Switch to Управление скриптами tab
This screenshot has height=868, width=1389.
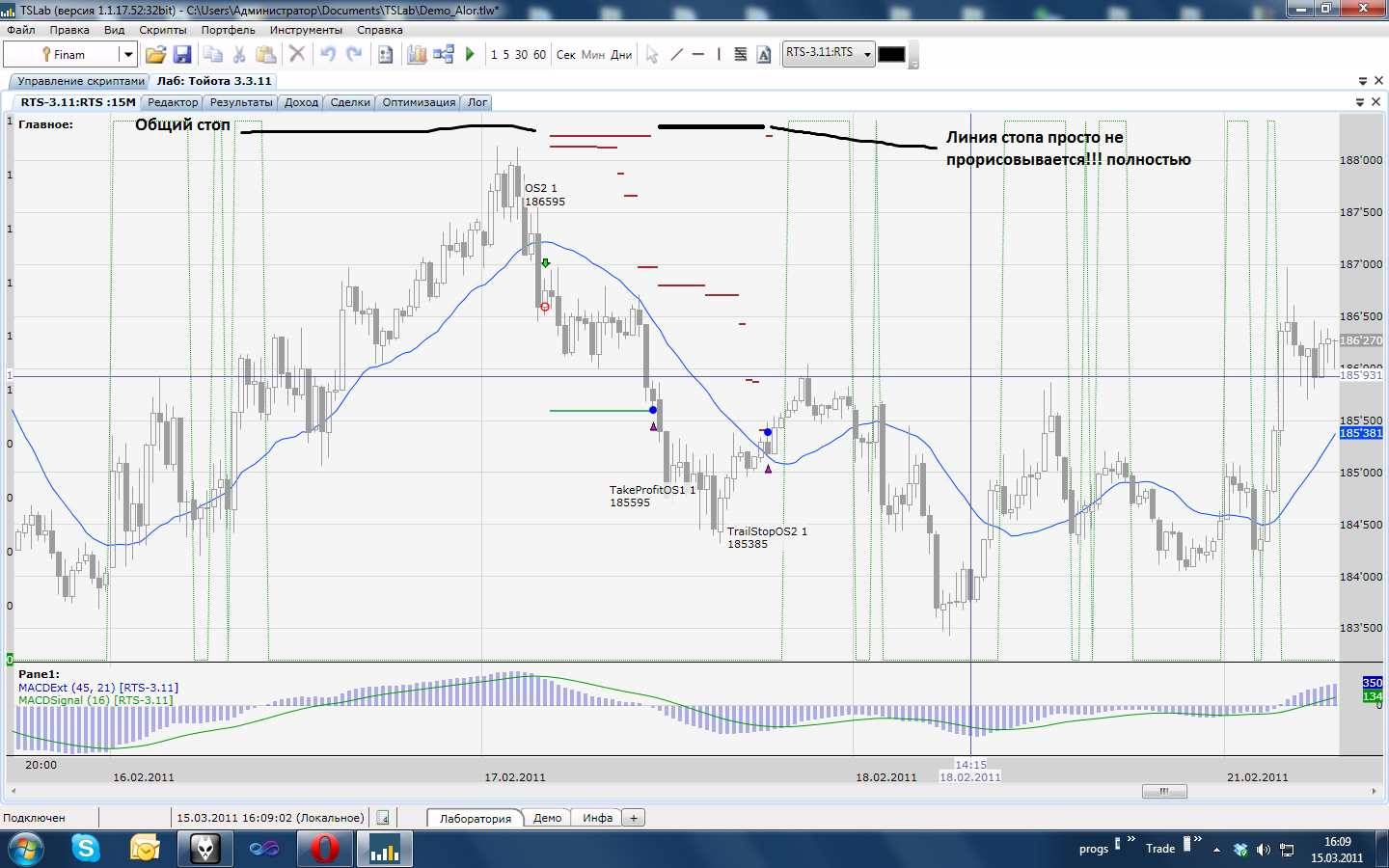[80, 81]
